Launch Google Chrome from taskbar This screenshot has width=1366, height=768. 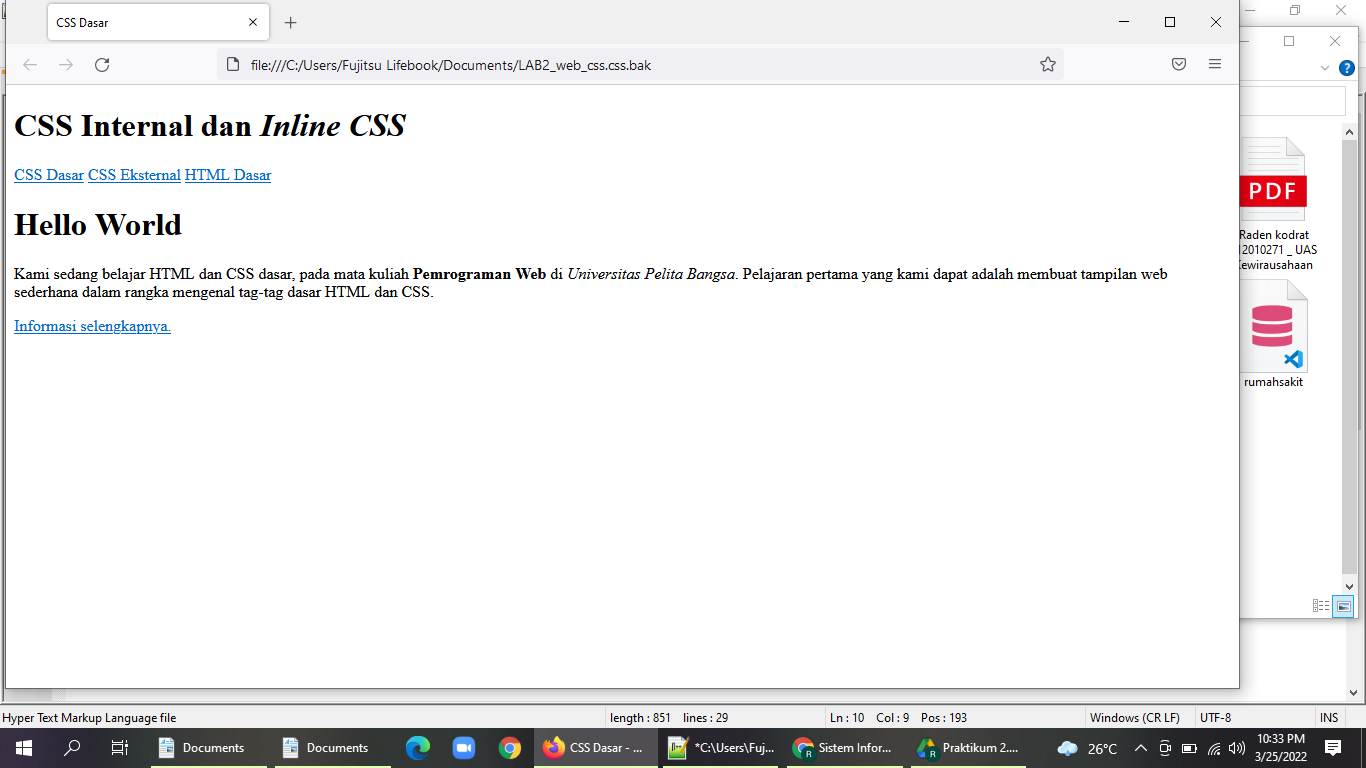coord(510,748)
